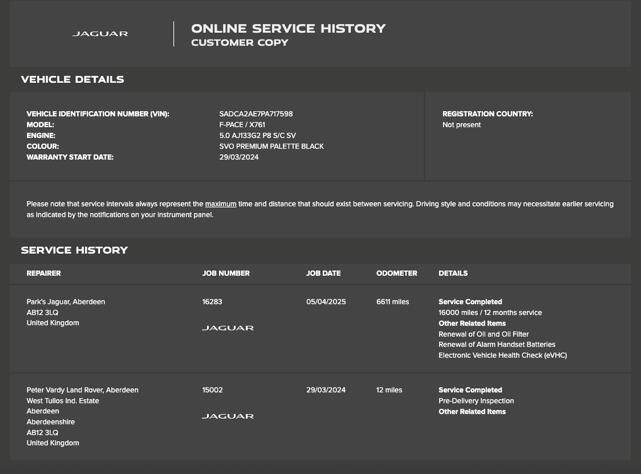Select job date 05/04/2025
This screenshot has height=474, width=641.
(326, 302)
